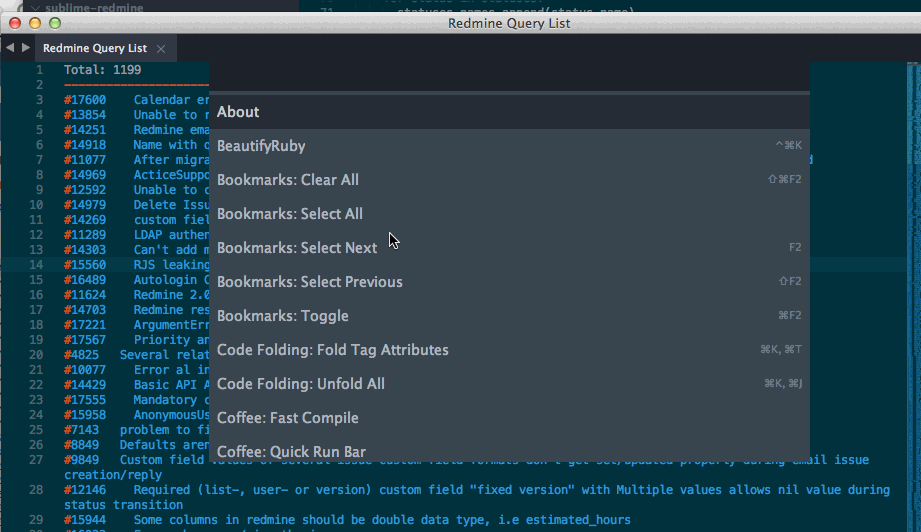Select the Redmine Query List tab
The height and width of the screenshot is (532, 921).
[95, 48]
